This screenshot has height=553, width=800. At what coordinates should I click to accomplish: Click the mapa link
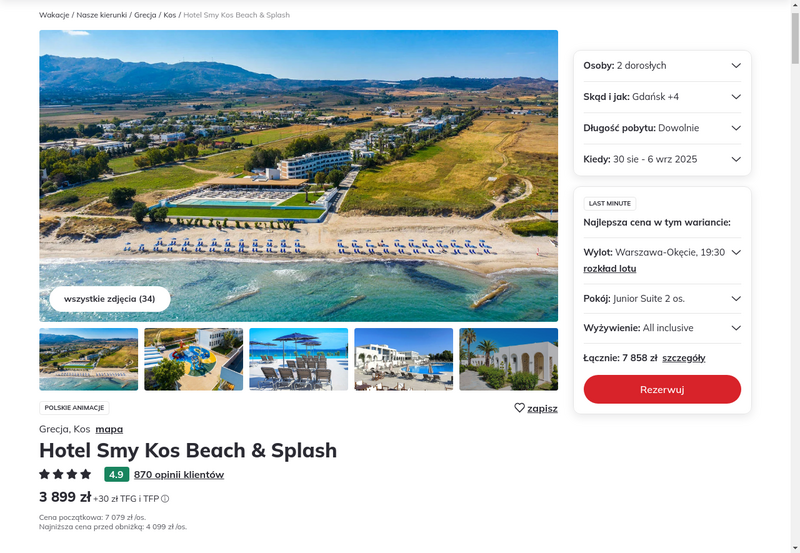pos(109,429)
